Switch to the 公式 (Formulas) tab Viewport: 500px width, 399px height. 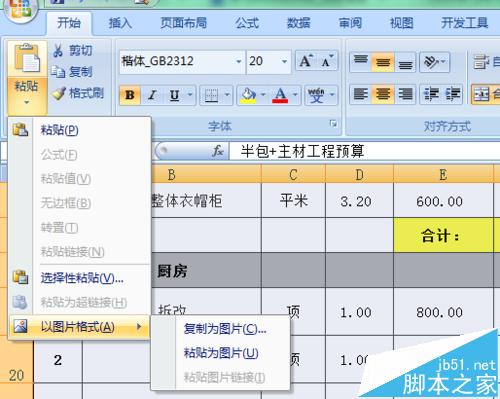click(x=247, y=23)
